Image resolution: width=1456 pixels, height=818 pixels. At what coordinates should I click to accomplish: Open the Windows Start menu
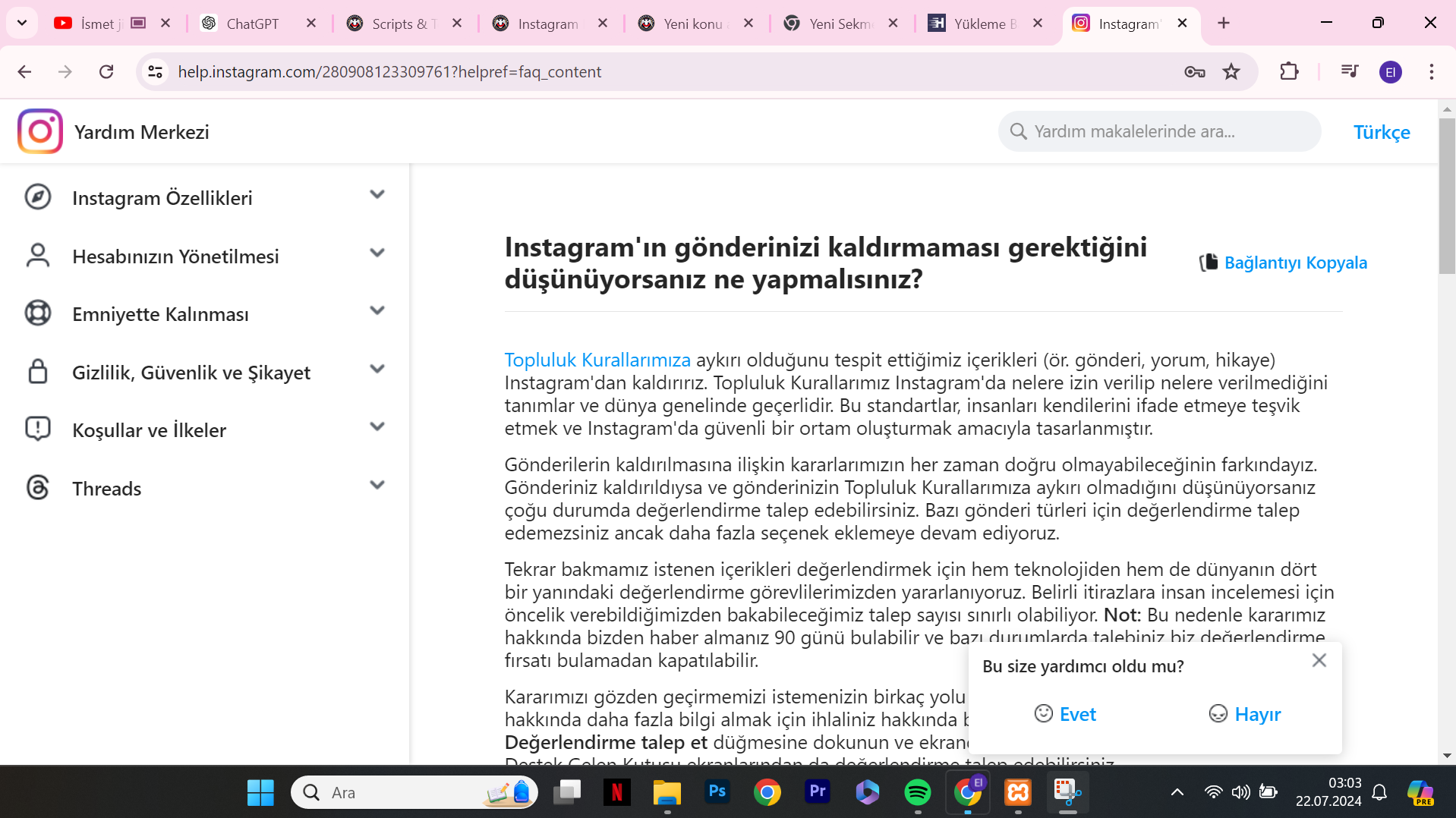tap(260, 793)
